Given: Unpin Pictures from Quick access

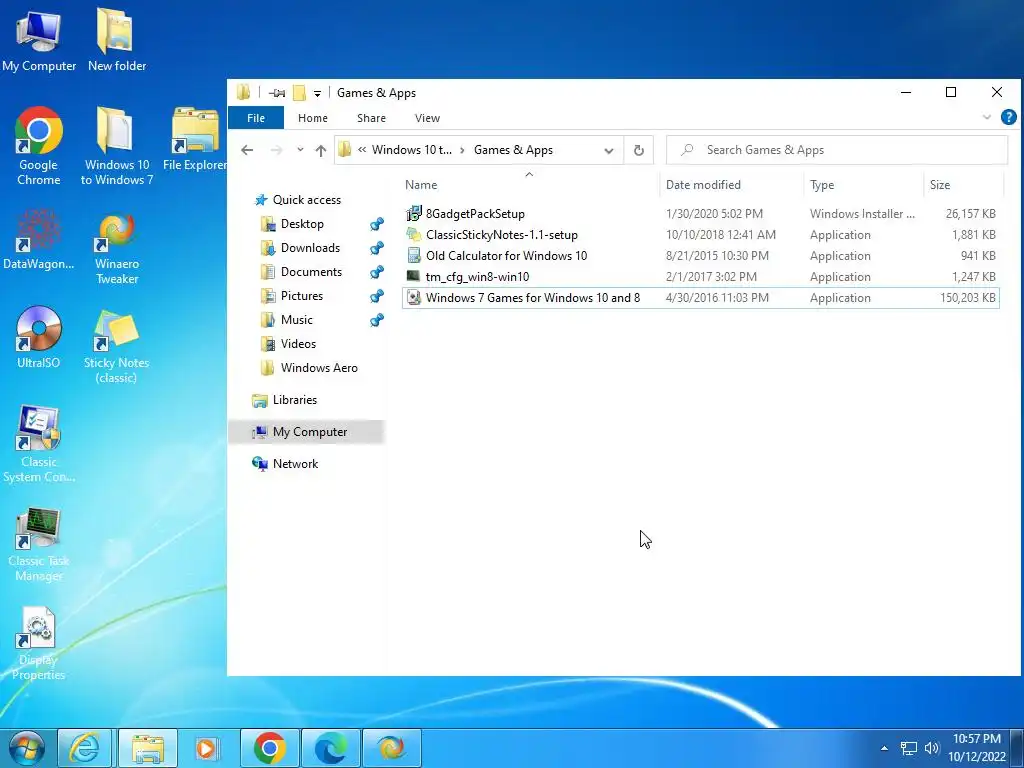Looking at the screenshot, I should [377, 296].
